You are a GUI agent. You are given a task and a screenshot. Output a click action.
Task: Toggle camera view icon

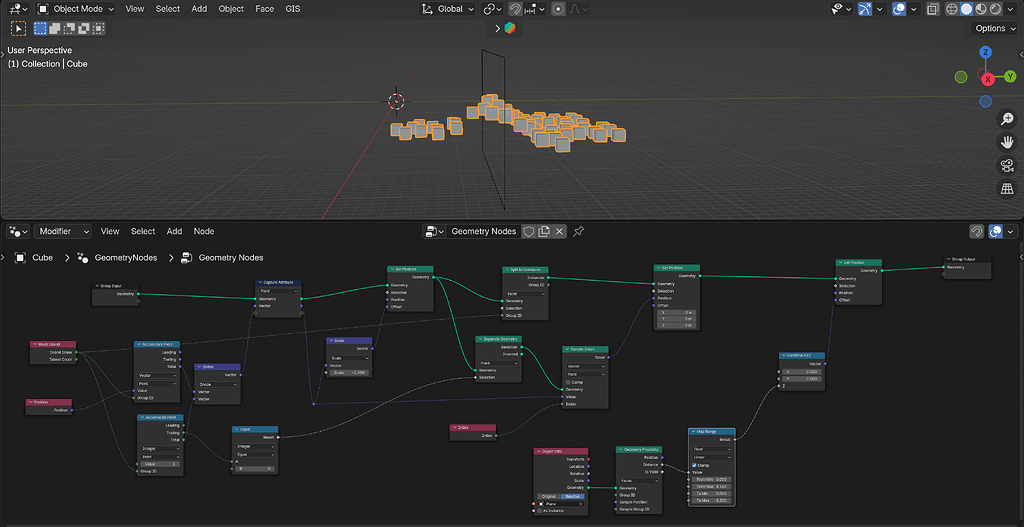[x=1007, y=165]
